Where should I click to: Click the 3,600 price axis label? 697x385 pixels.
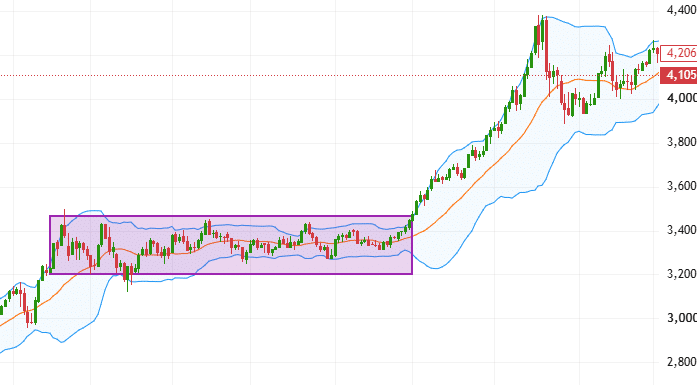click(681, 185)
